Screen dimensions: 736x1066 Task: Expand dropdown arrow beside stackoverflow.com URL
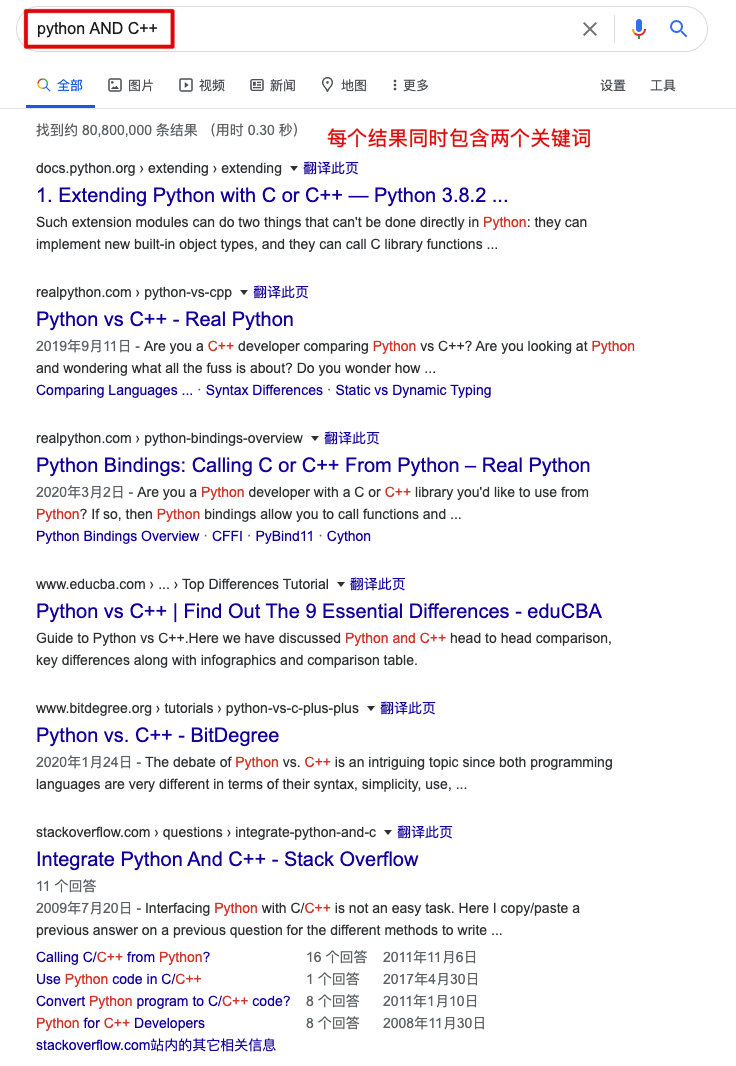388,833
